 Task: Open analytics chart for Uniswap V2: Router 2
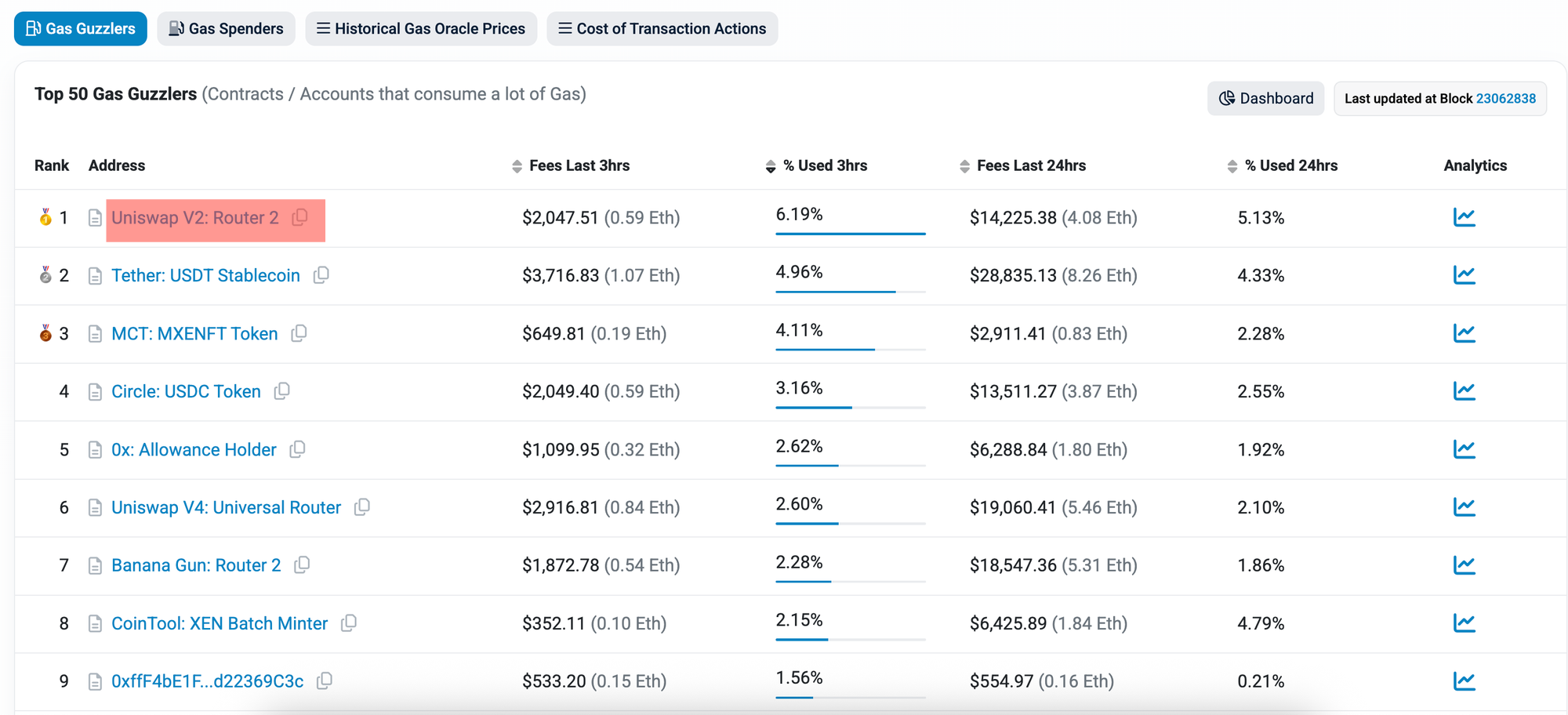(1464, 217)
